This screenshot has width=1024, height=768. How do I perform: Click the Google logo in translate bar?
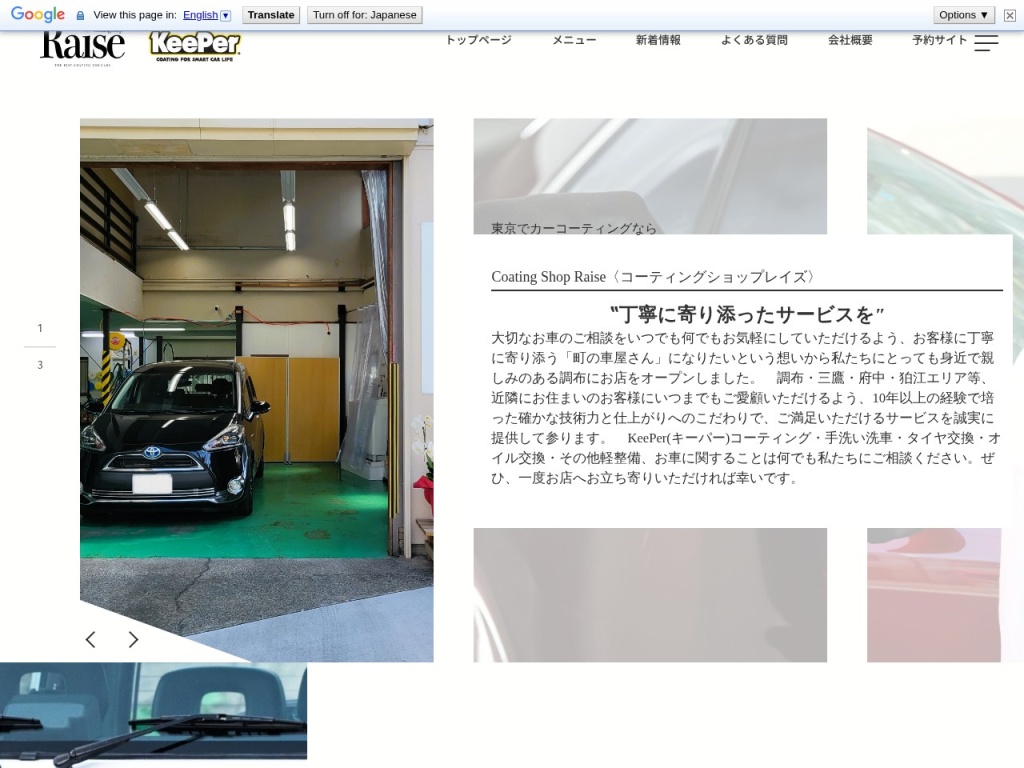click(x=38, y=15)
